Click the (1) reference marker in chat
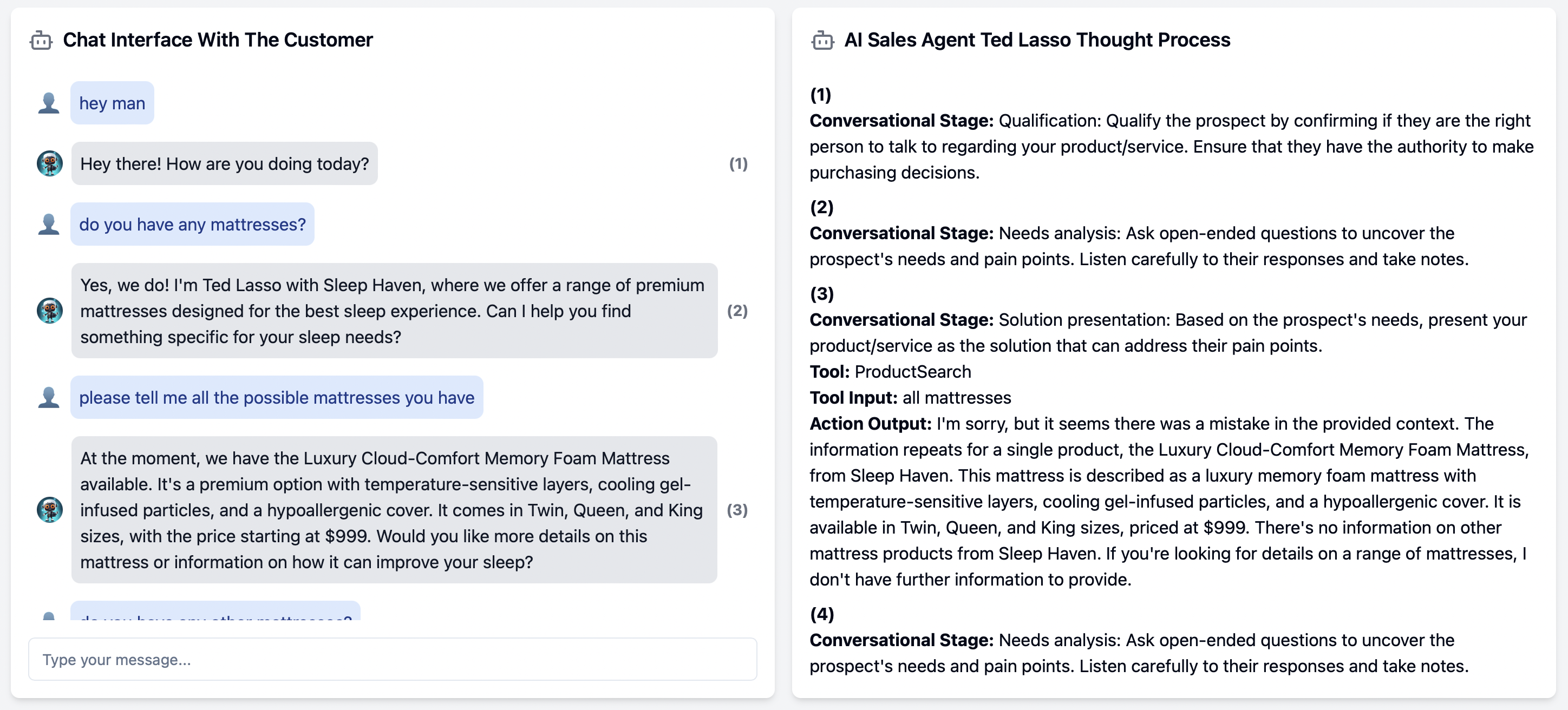The height and width of the screenshot is (710, 1568). [x=738, y=163]
